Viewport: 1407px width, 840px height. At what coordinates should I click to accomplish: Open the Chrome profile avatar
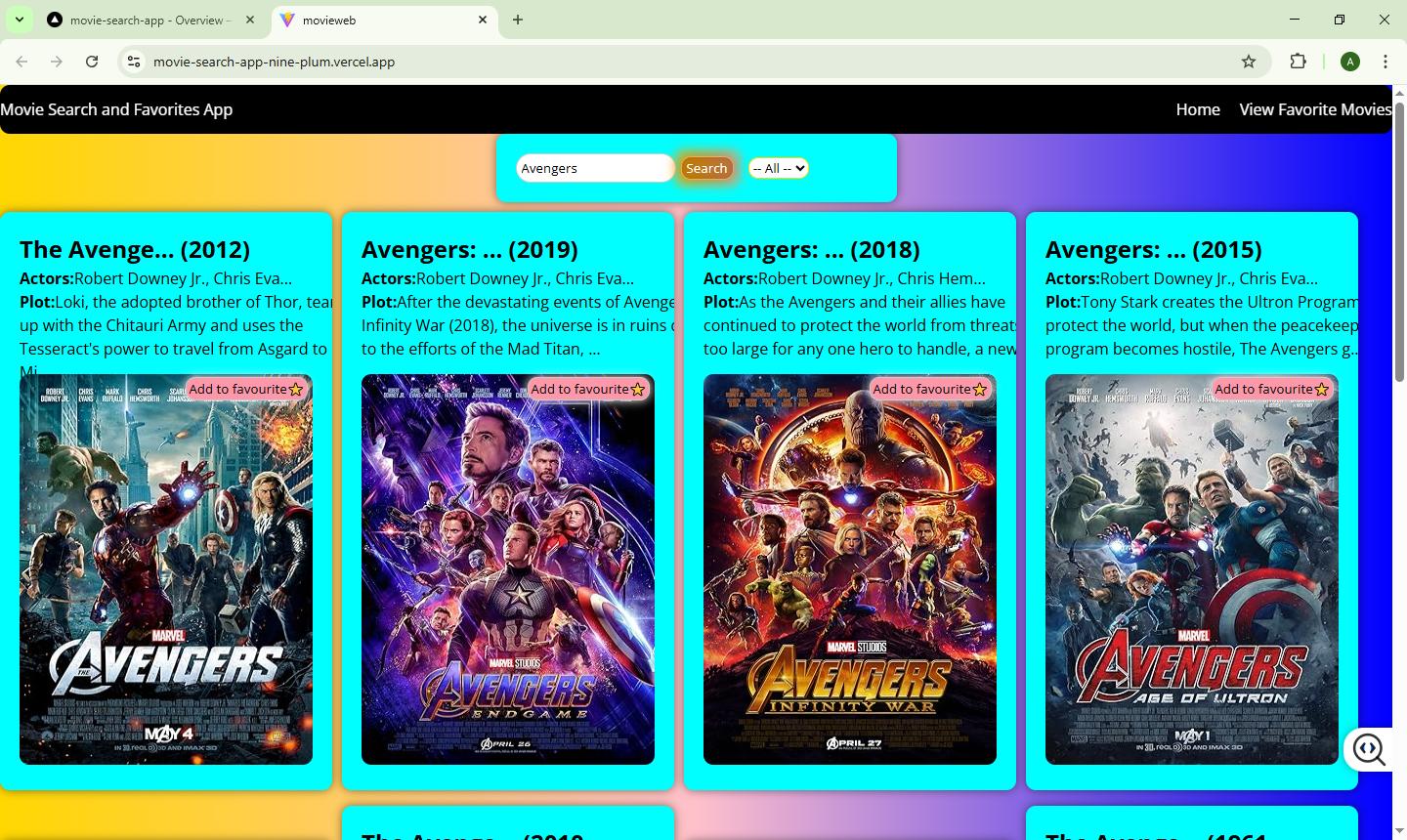tap(1350, 62)
